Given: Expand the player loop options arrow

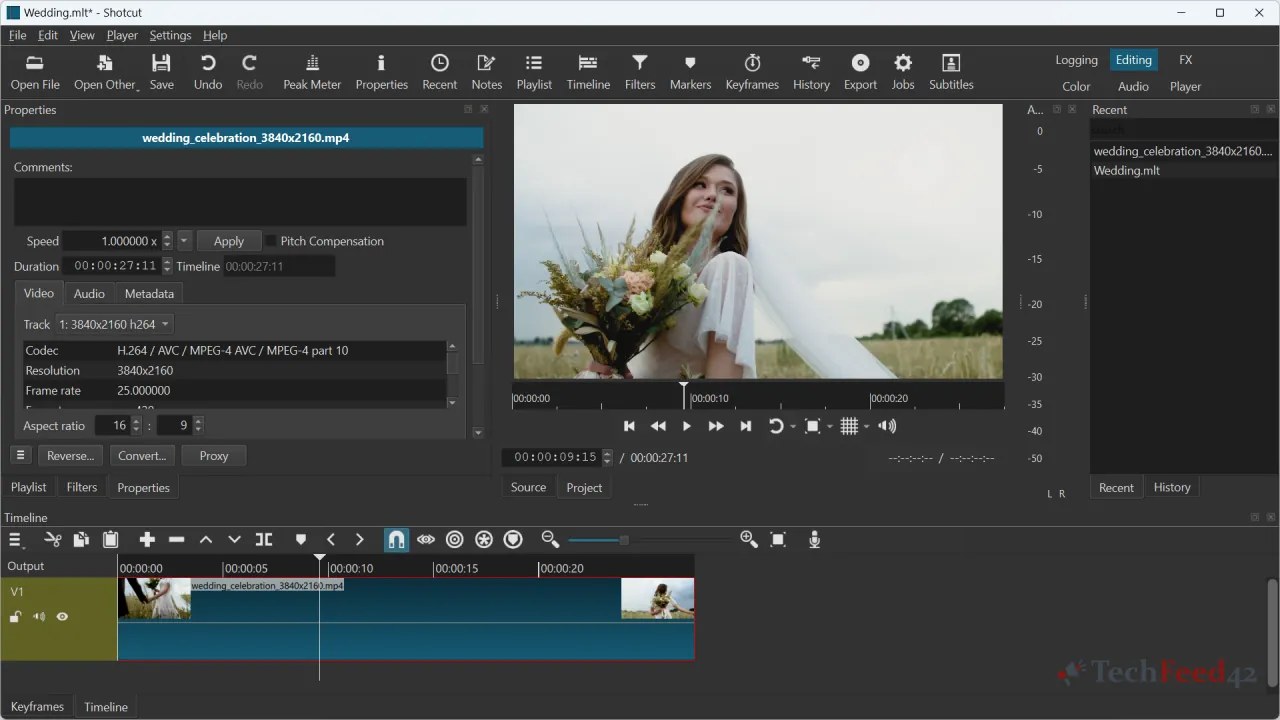Looking at the screenshot, I should pos(793,427).
